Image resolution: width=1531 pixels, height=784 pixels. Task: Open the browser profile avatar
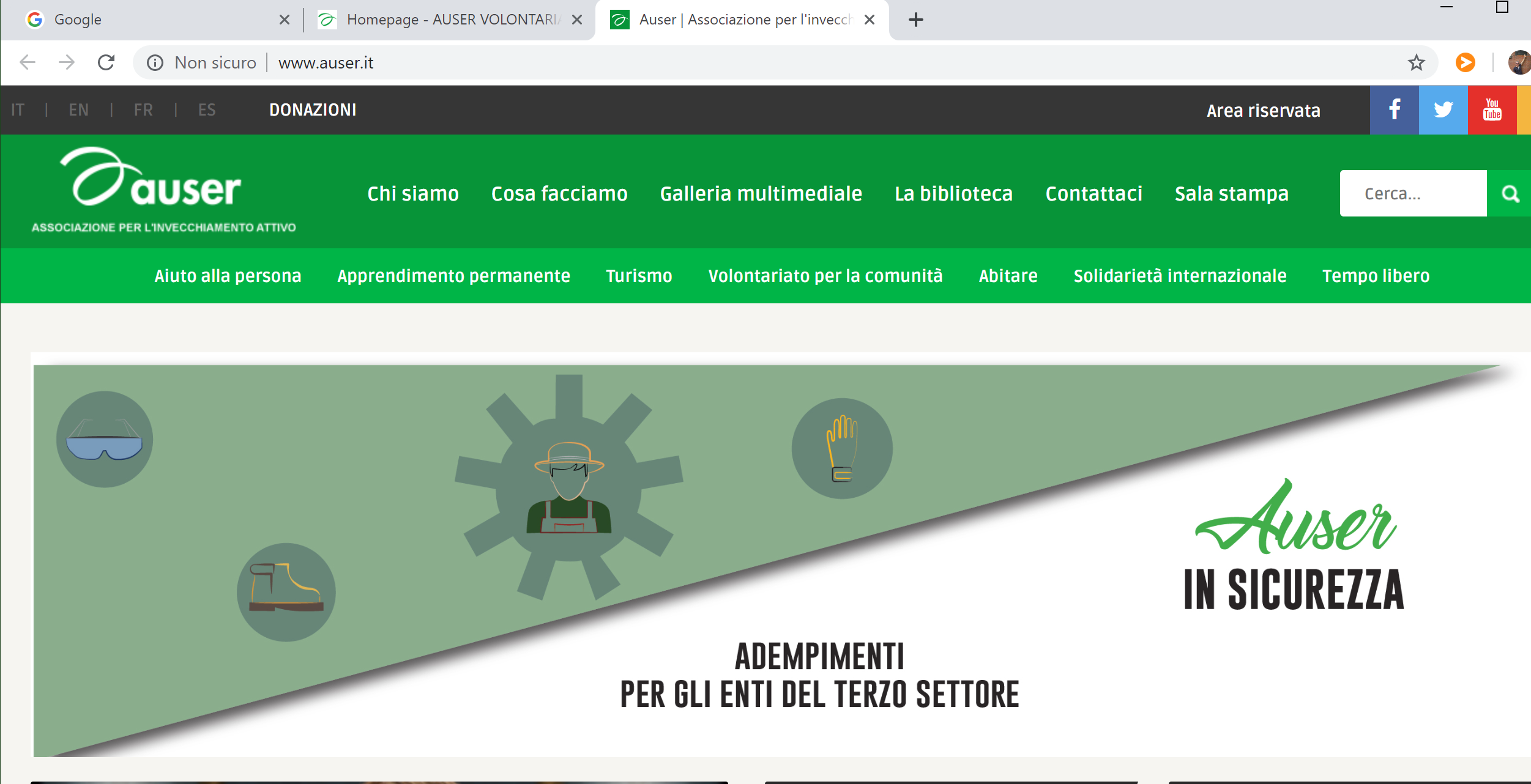(x=1520, y=62)
